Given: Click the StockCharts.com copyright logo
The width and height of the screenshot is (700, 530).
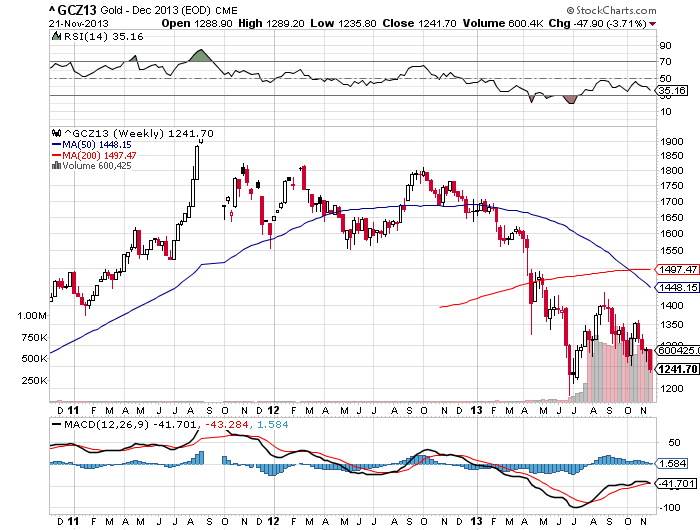Looking at the screenshot, I should [611, 10].
